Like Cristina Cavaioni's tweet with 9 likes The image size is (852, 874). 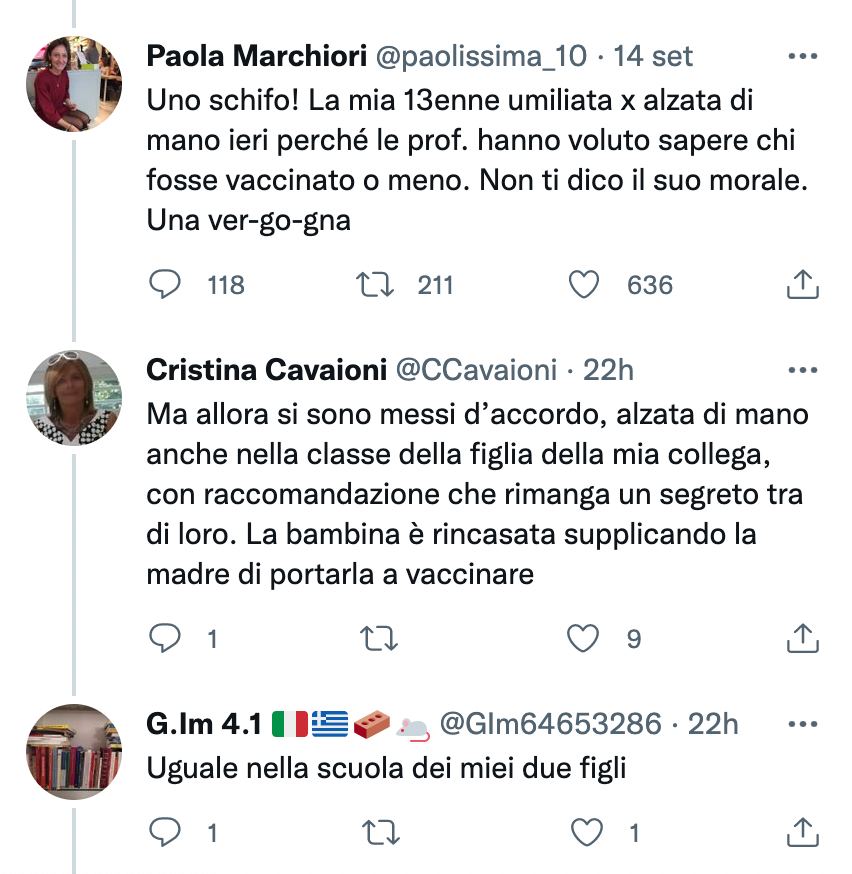583,638
